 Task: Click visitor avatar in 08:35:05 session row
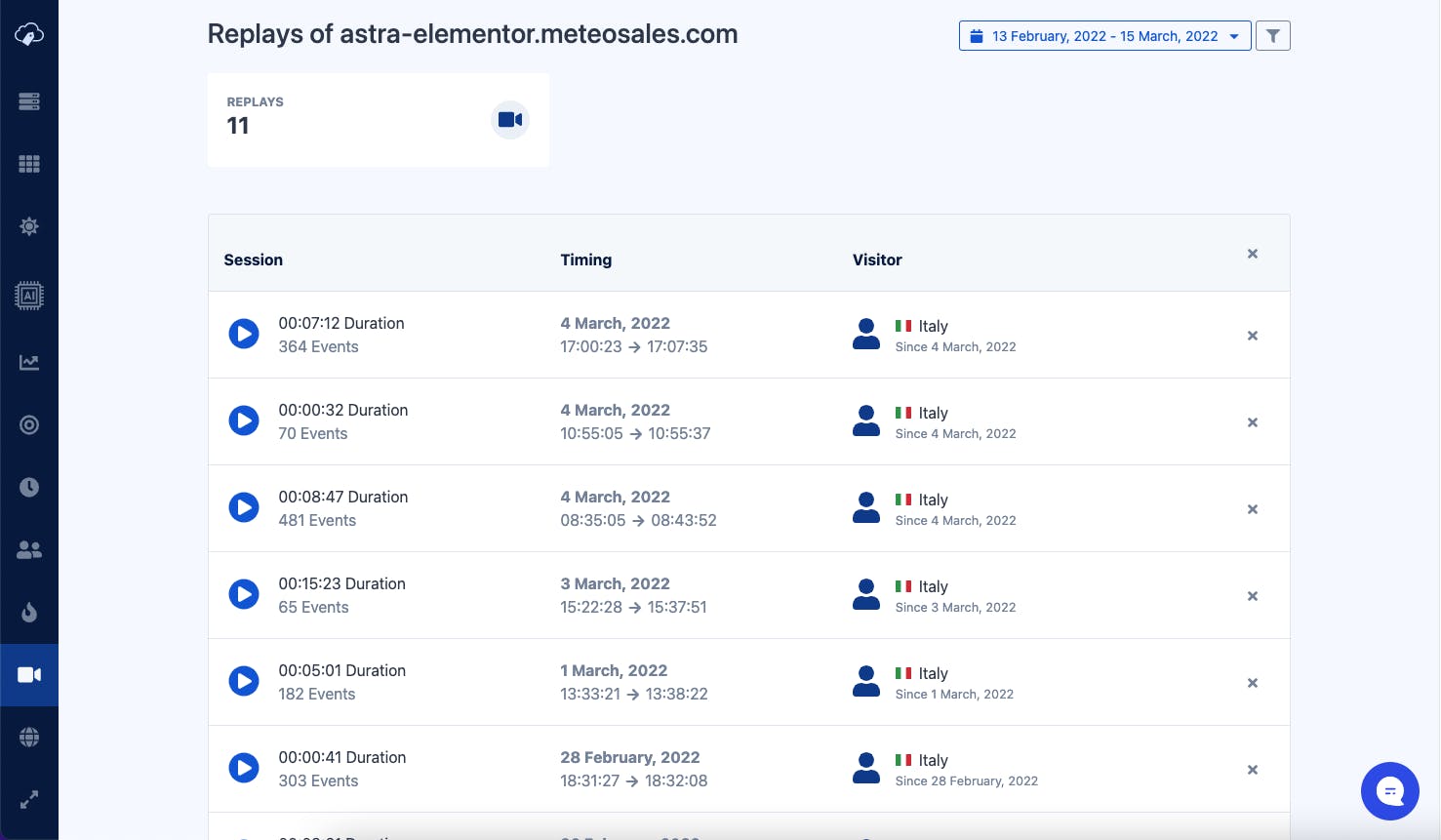(x=866, y=507)
